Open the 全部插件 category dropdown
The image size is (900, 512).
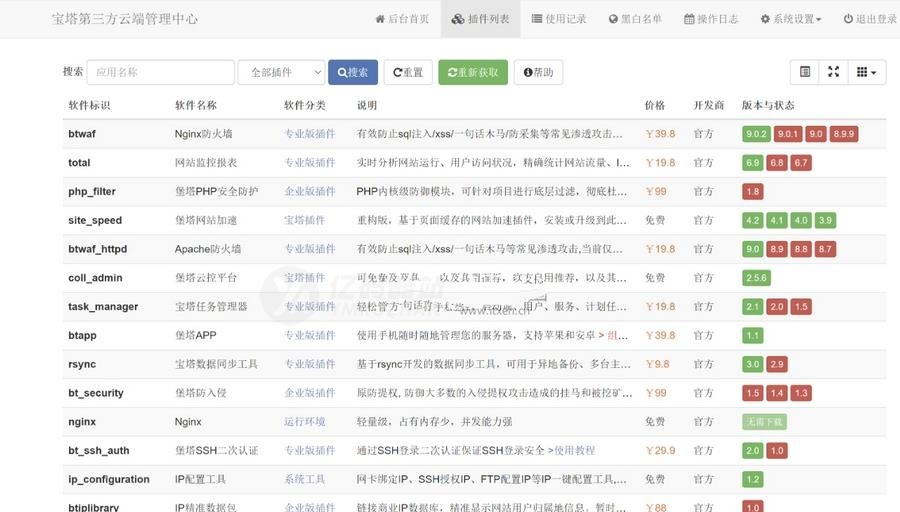281,72
